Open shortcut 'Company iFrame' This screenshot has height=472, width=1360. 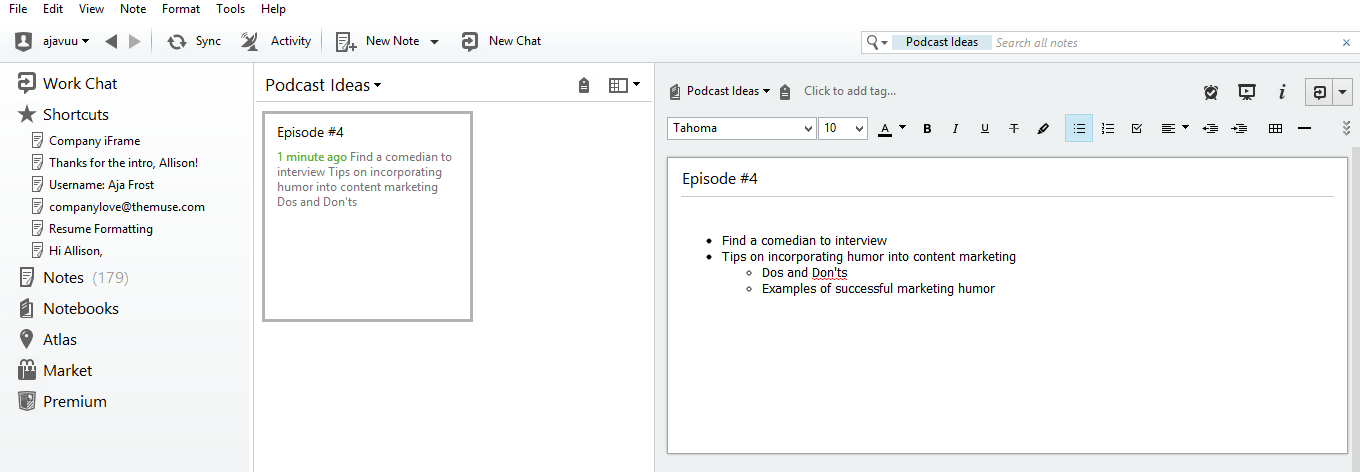[86, 140]
